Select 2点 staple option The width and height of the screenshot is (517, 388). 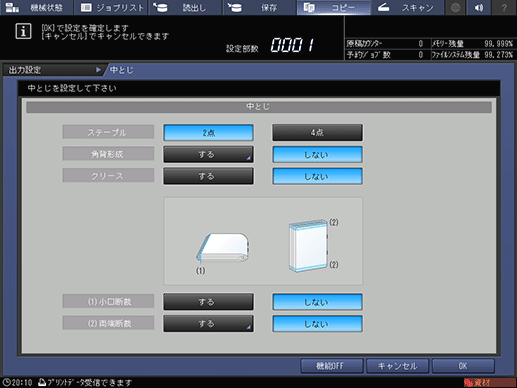coord(208,133)
